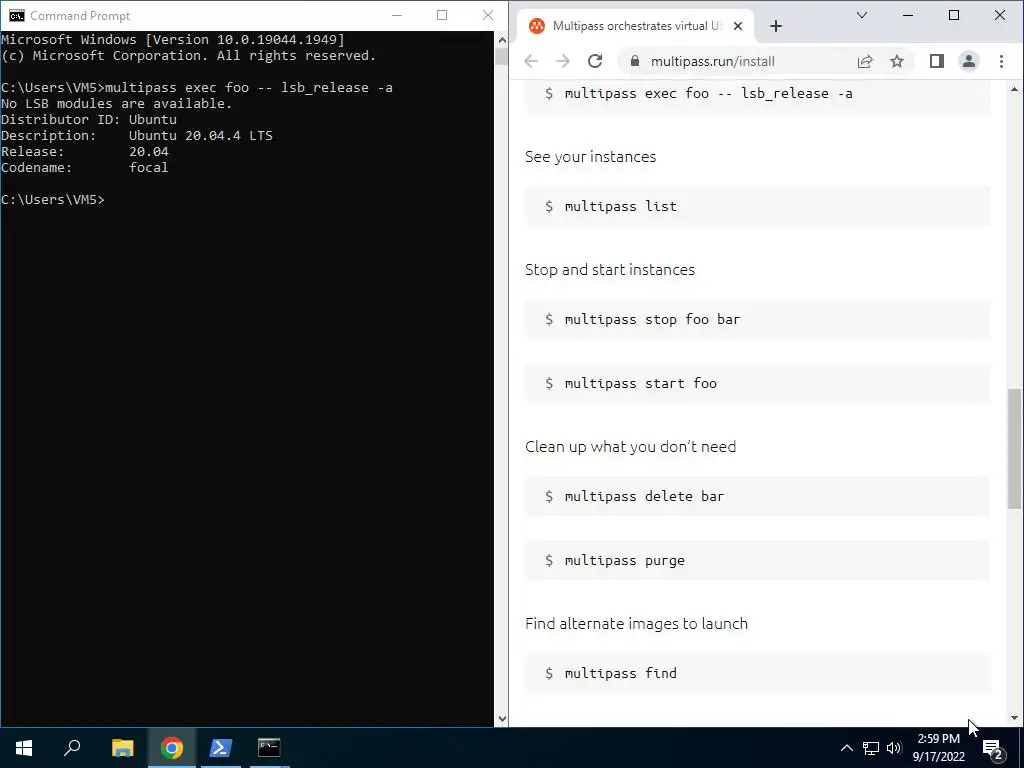This screenshot has height=768, width=1024.
Task: Click the Chrome page scrollbar thumb
Action: click(x=1014, y=449)
